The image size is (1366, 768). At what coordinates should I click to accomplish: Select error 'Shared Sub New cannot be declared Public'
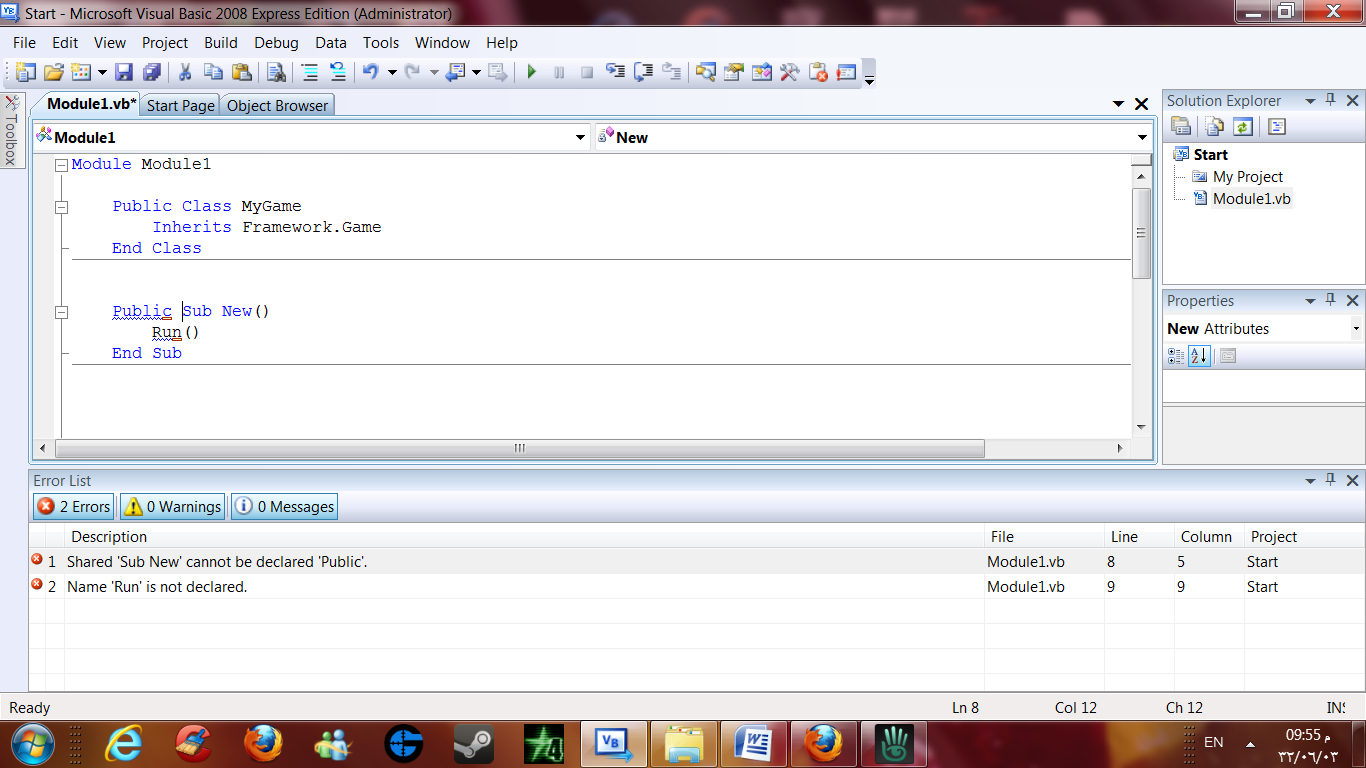click(x=696, y=562)
